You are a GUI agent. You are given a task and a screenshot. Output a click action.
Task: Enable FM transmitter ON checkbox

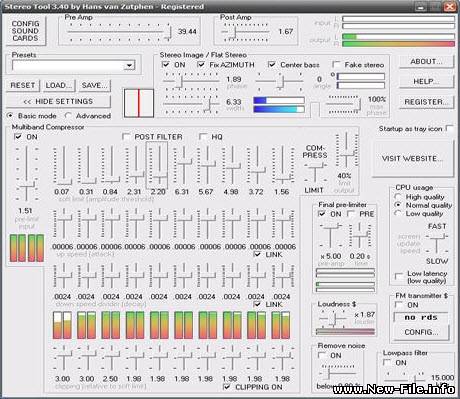pyautogui.click(x=398, y=304)
